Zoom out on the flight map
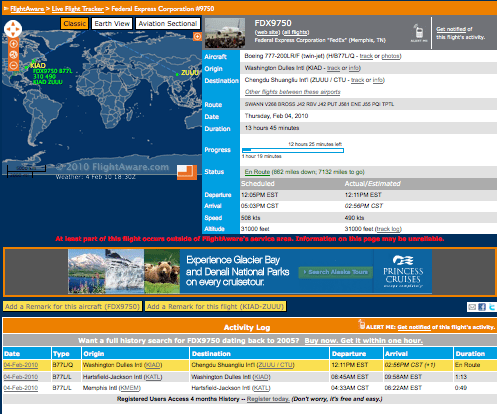This screenshot has height=414, width=497. (x=13, y=65)
